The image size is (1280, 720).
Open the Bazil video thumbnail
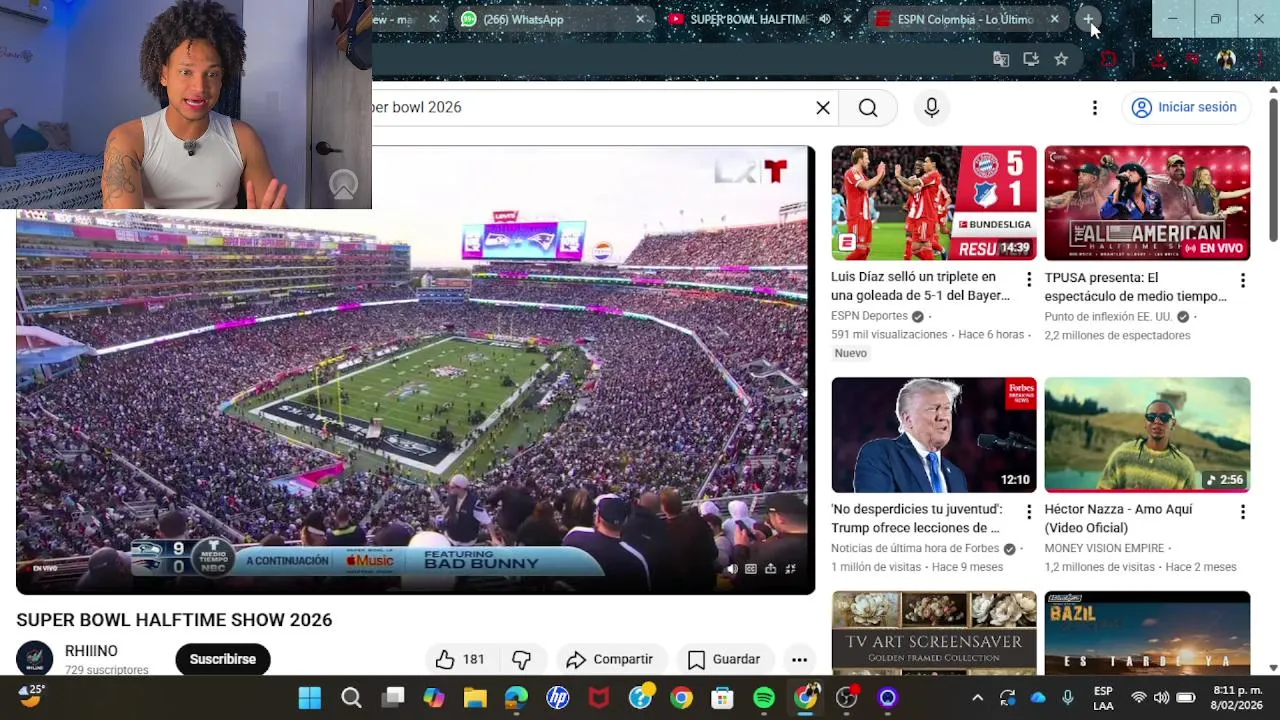point(1147,632)
